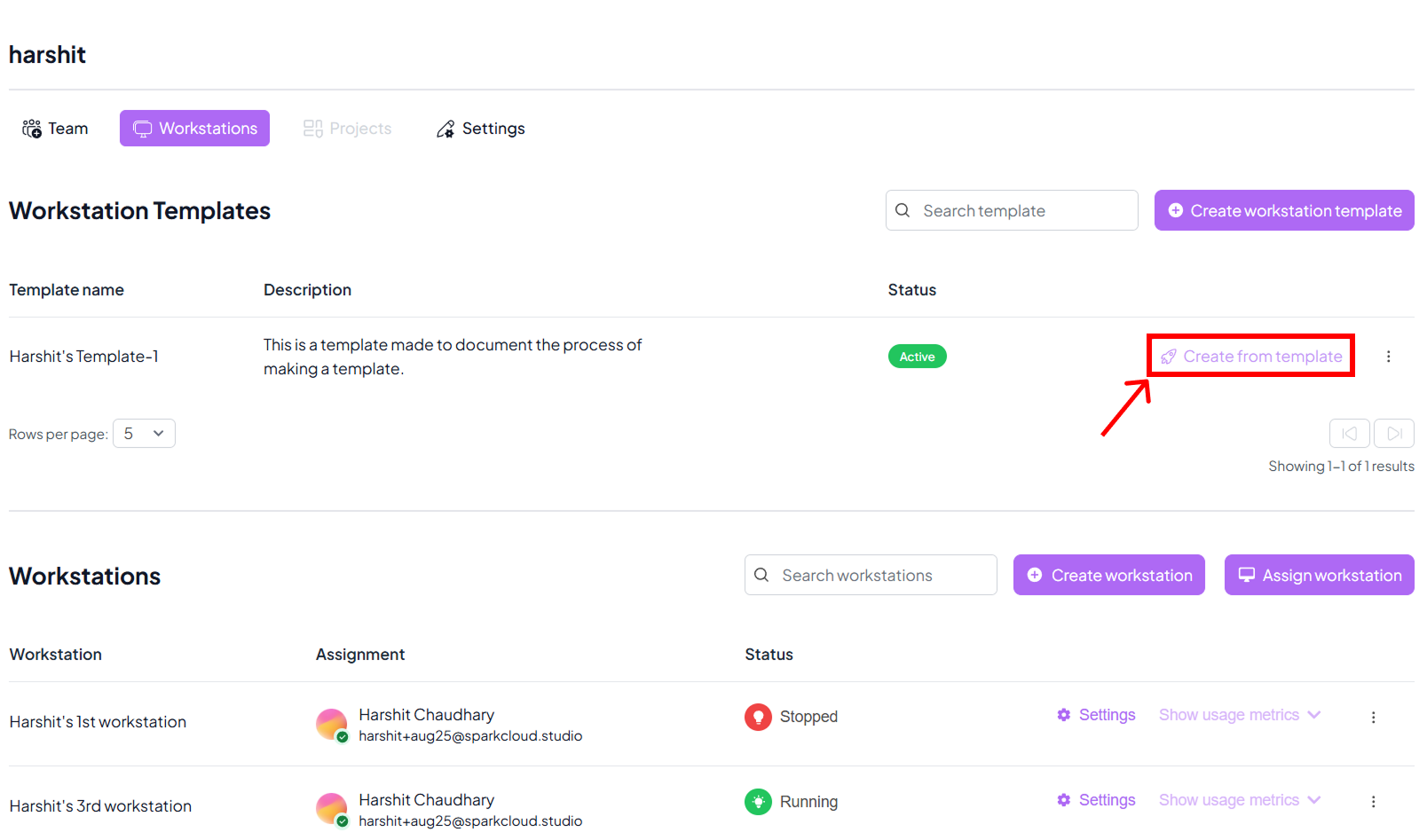The image size is (1427, 840).
Task: Click the Assign workstation button
Action: coord(1319,576)
